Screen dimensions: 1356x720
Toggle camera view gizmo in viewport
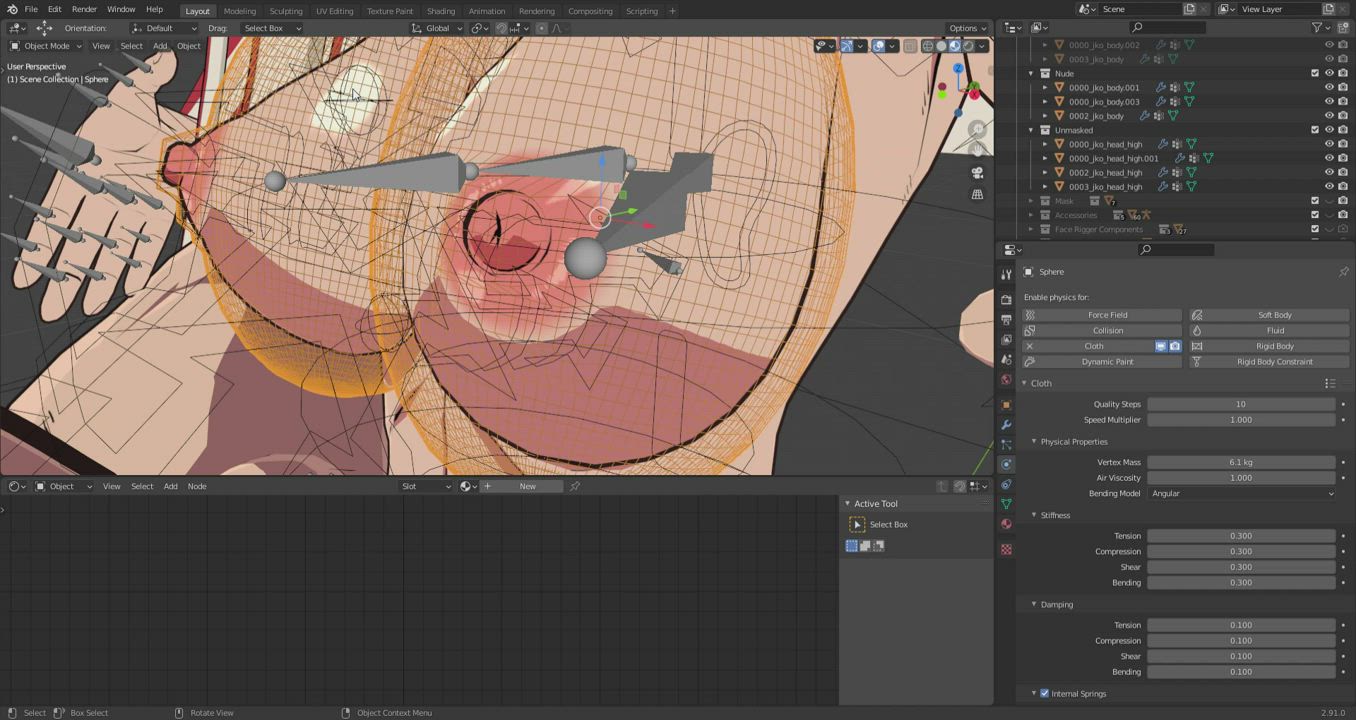coord(978,172)
